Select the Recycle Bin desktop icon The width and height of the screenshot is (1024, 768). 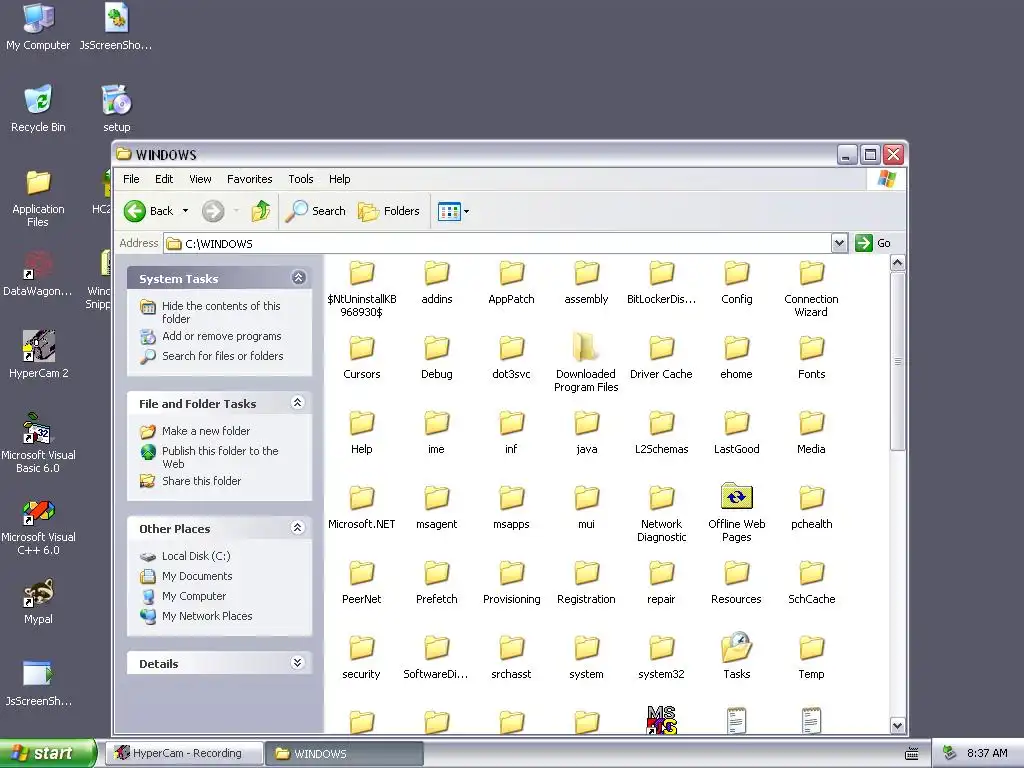pos(38,108)
